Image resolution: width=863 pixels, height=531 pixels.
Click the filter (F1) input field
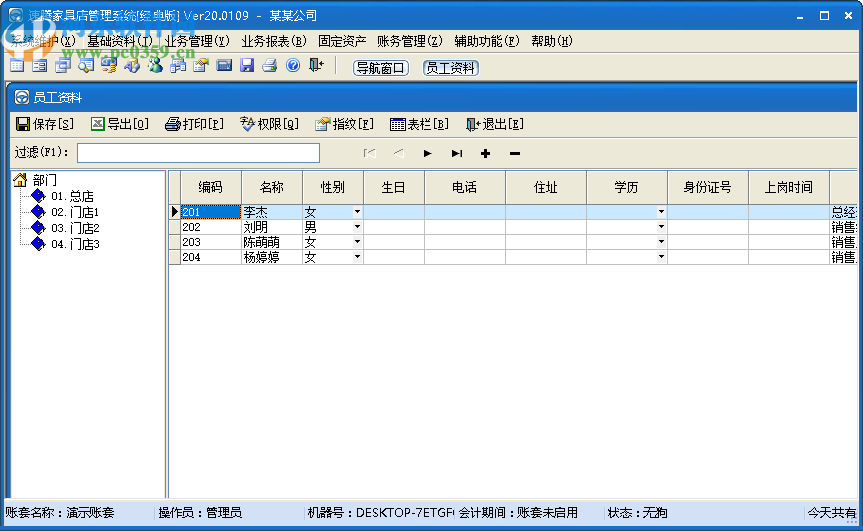click(x=198, y=152)
